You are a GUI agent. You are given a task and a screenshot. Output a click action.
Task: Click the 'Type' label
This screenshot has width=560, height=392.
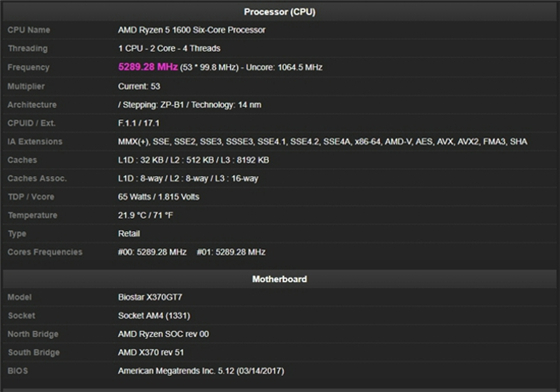coord(17,234)
